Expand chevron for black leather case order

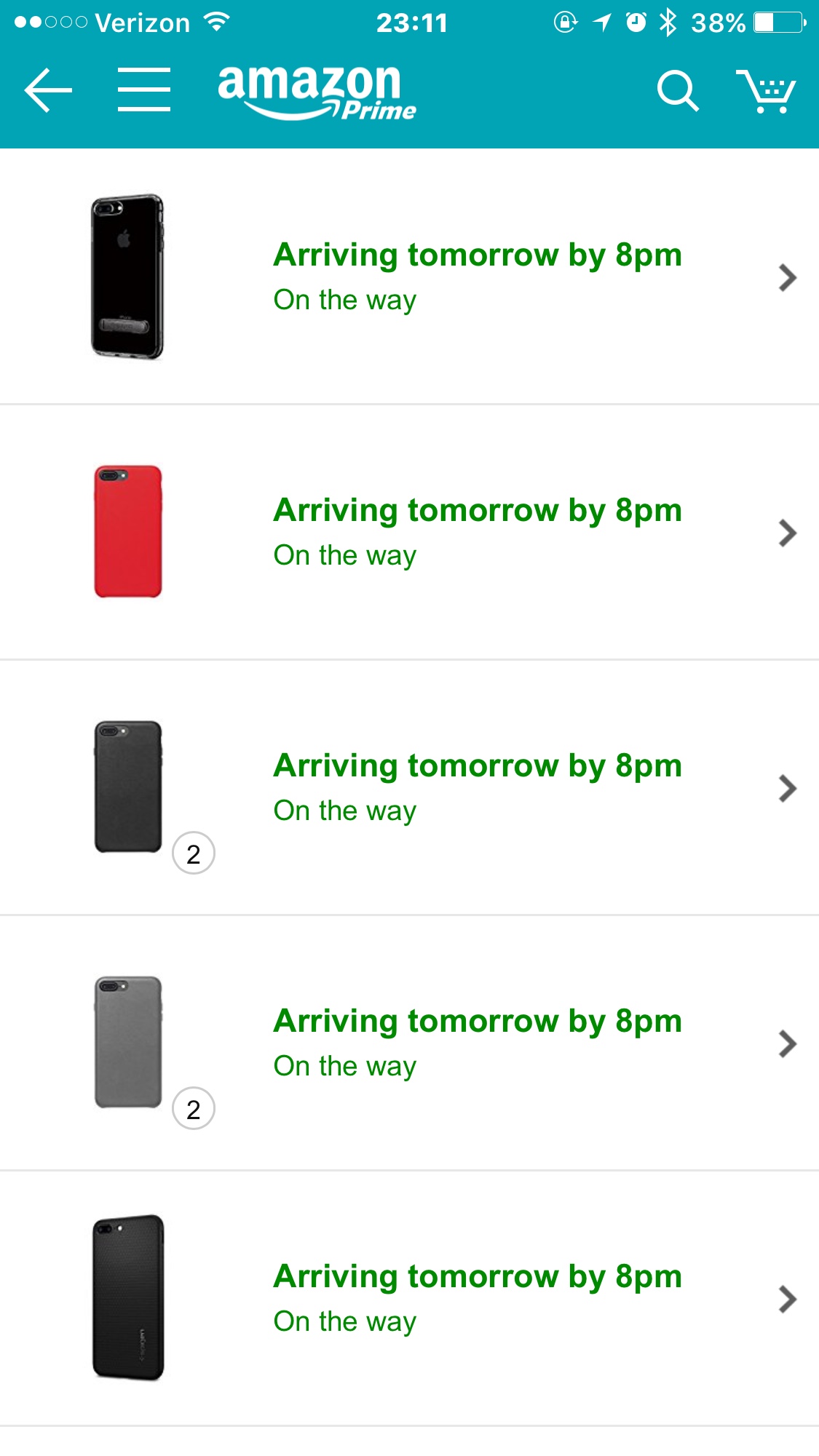tap(787, 788)
